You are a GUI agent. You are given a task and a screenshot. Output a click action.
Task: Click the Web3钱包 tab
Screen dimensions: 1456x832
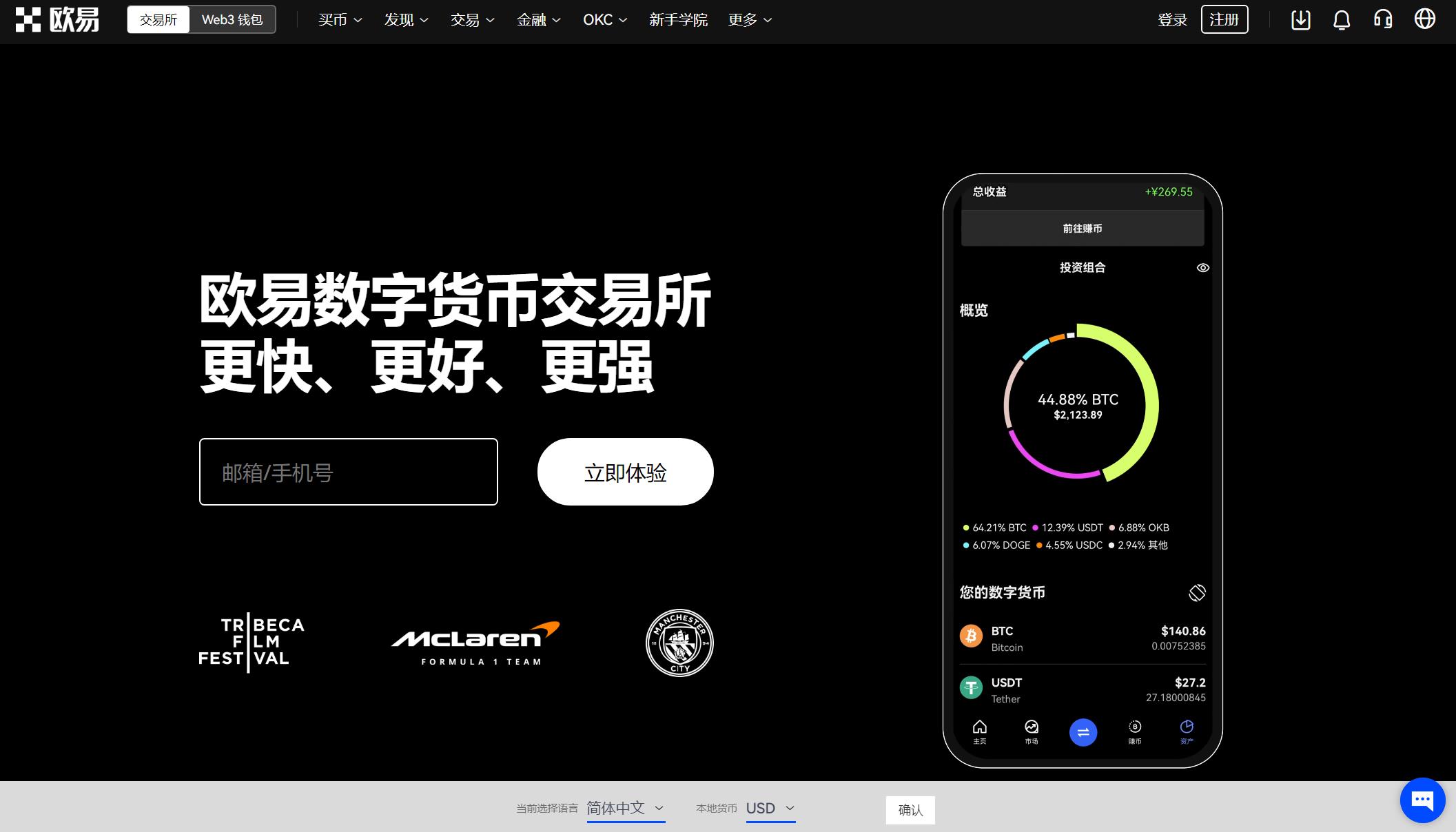231,19
